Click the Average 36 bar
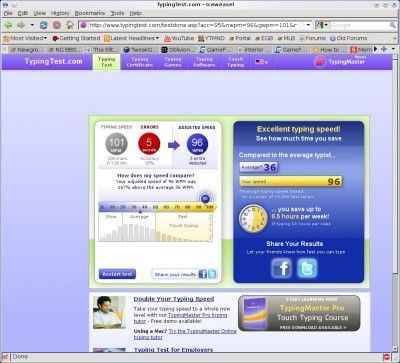400x363 pixels. [258, 167]
